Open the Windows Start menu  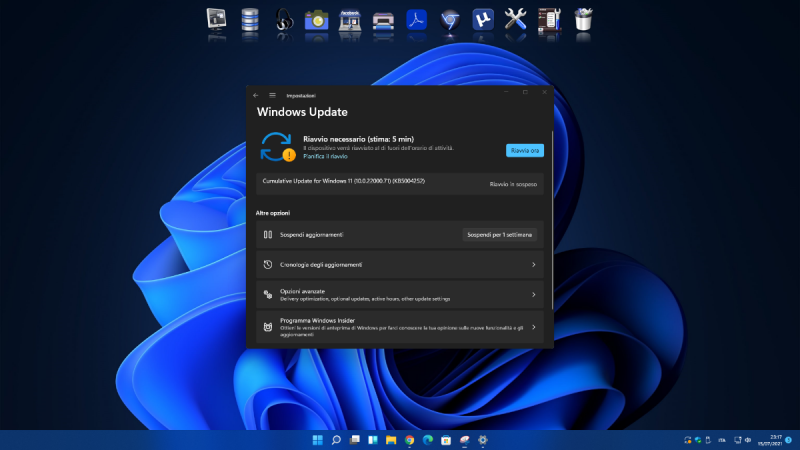pos(317,440)
